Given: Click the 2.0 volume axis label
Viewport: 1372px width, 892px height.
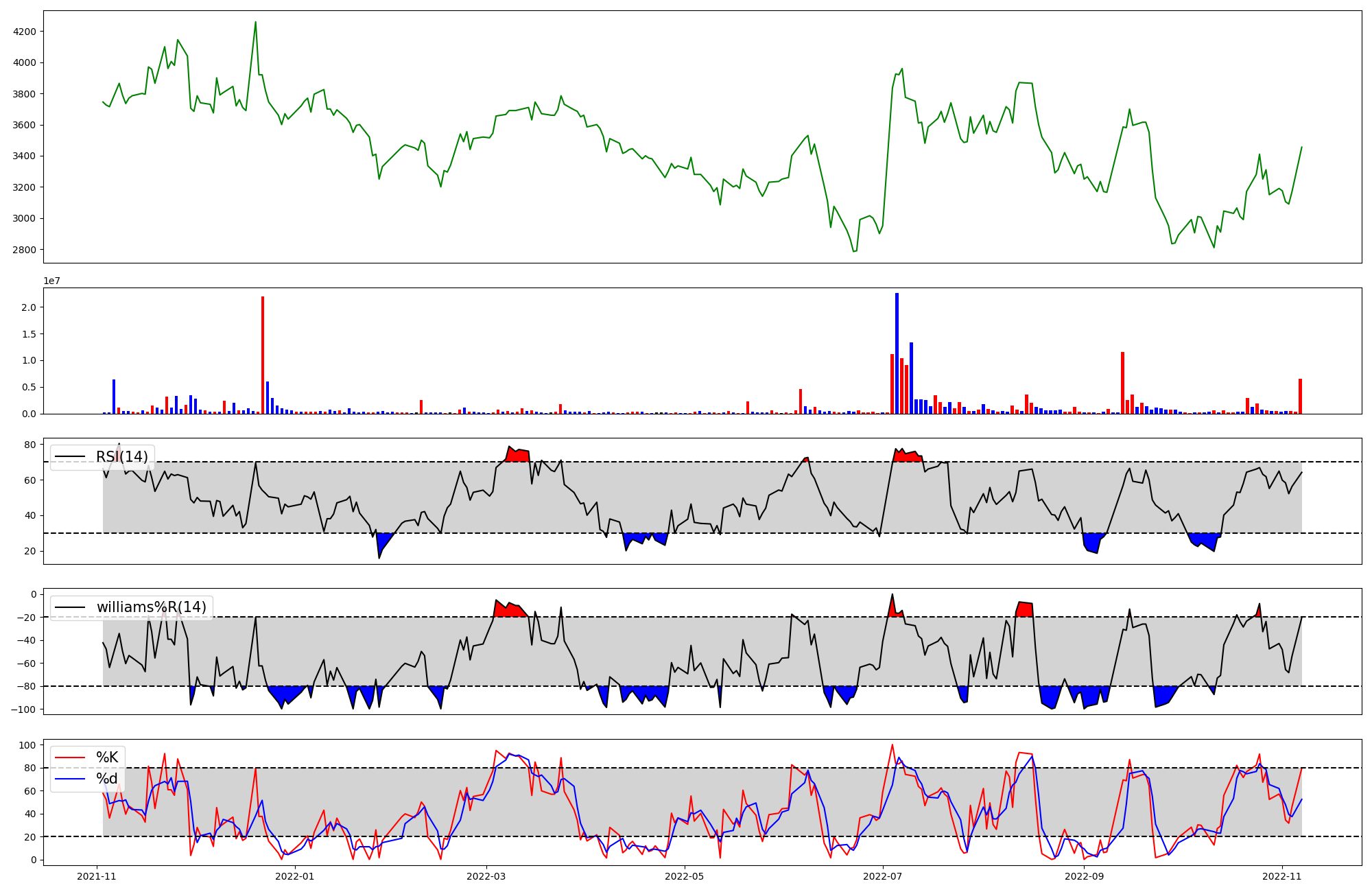Looking at the screenshot, I should pyautogui.click(x=28, y=307).
